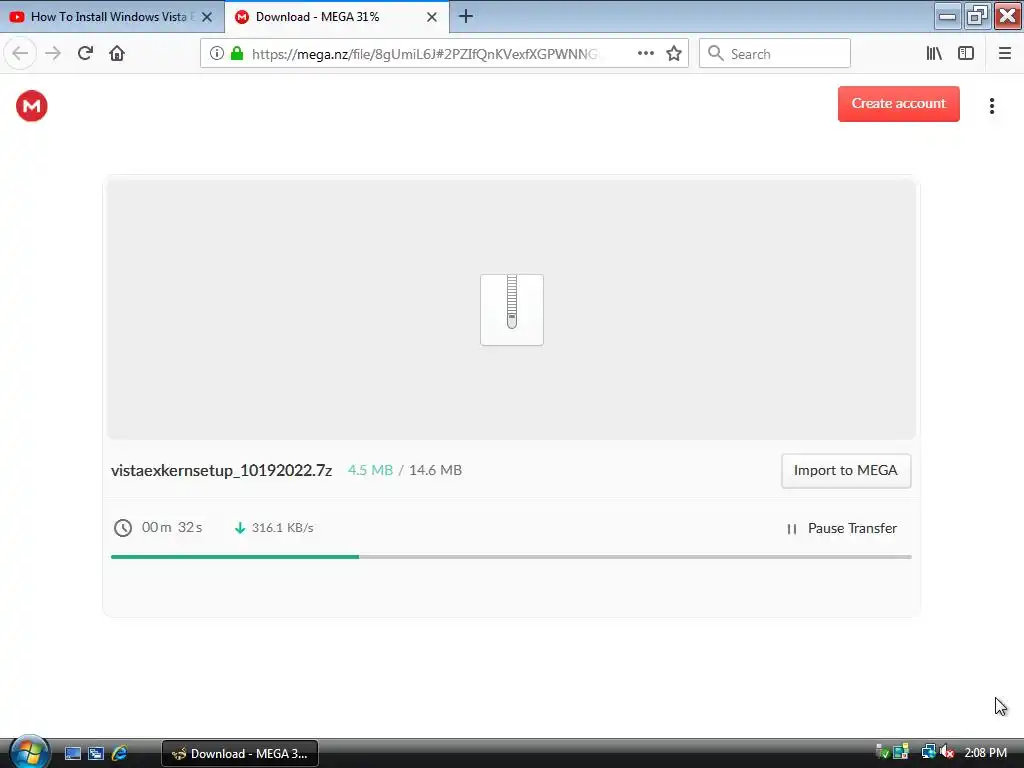Click the green secure connection padlock
Image resolution: width=1024 pixels, height=768 pixels.
(x=237, y=54)
